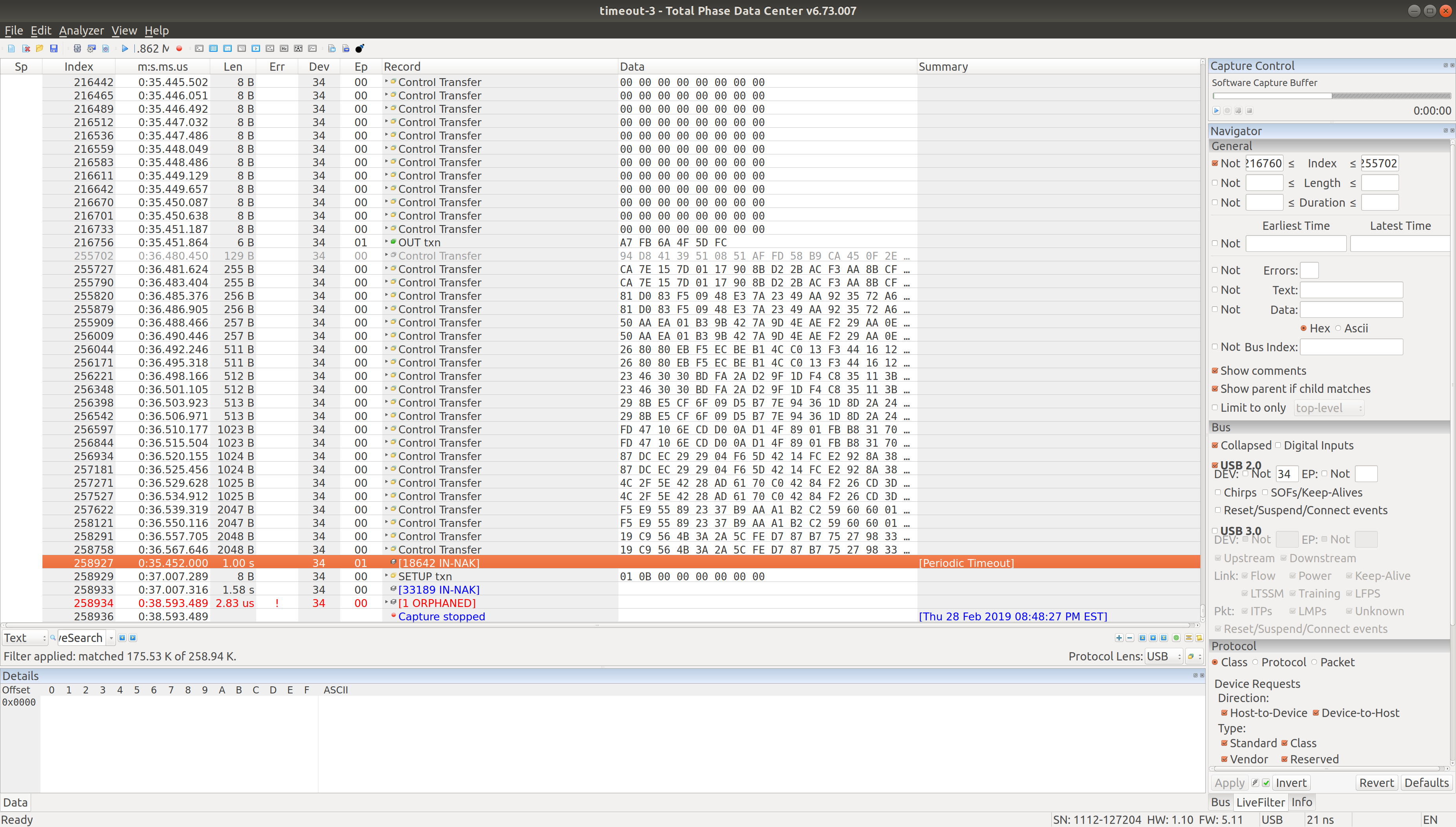Click the blue Run capture play icon

125,49
